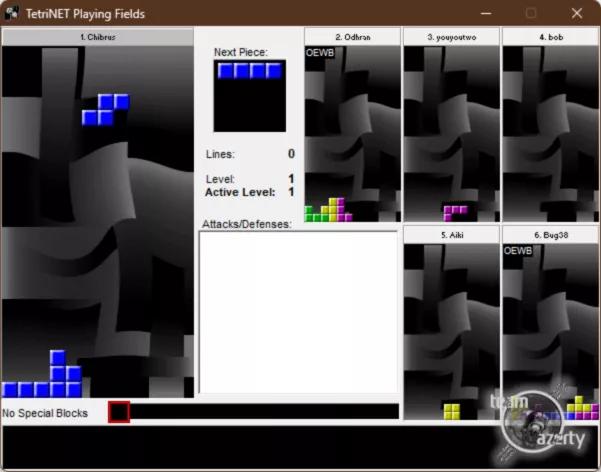The width and height of the screenshot is (601, 472).
Task: Select the '5. Aiki' player field header
Action: point(452,235)
